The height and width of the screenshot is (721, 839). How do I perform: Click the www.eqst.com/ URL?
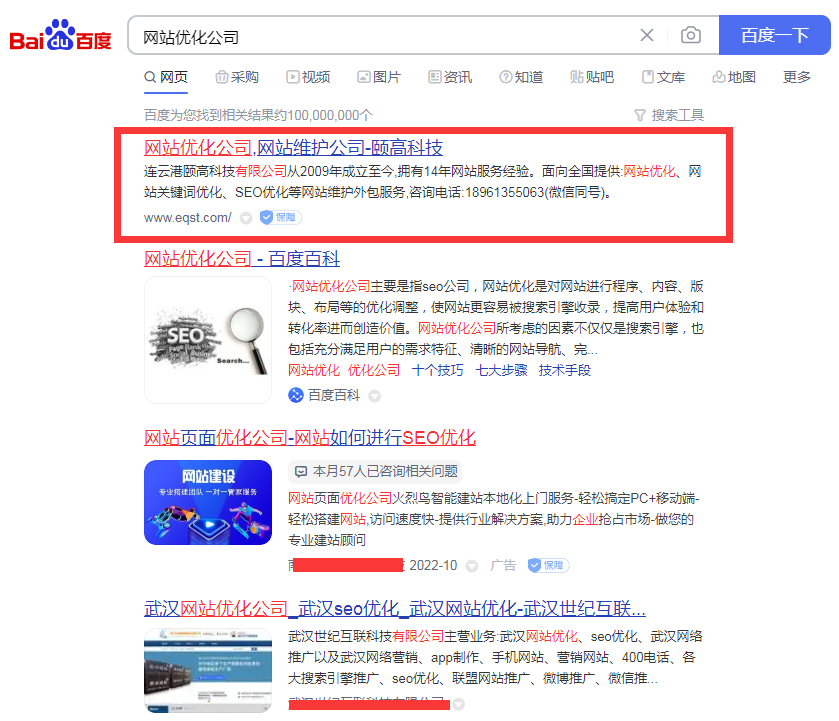[188, 218]
